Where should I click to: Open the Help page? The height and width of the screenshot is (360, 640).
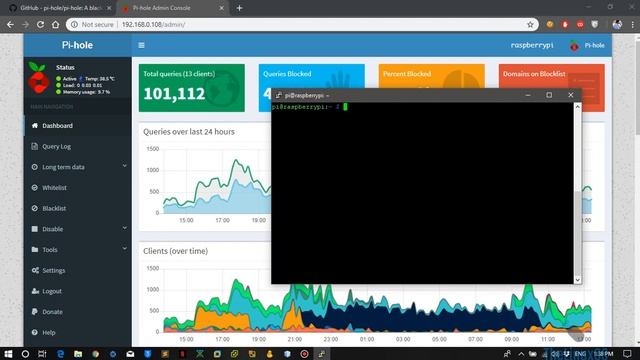click(x=78, y=333)
